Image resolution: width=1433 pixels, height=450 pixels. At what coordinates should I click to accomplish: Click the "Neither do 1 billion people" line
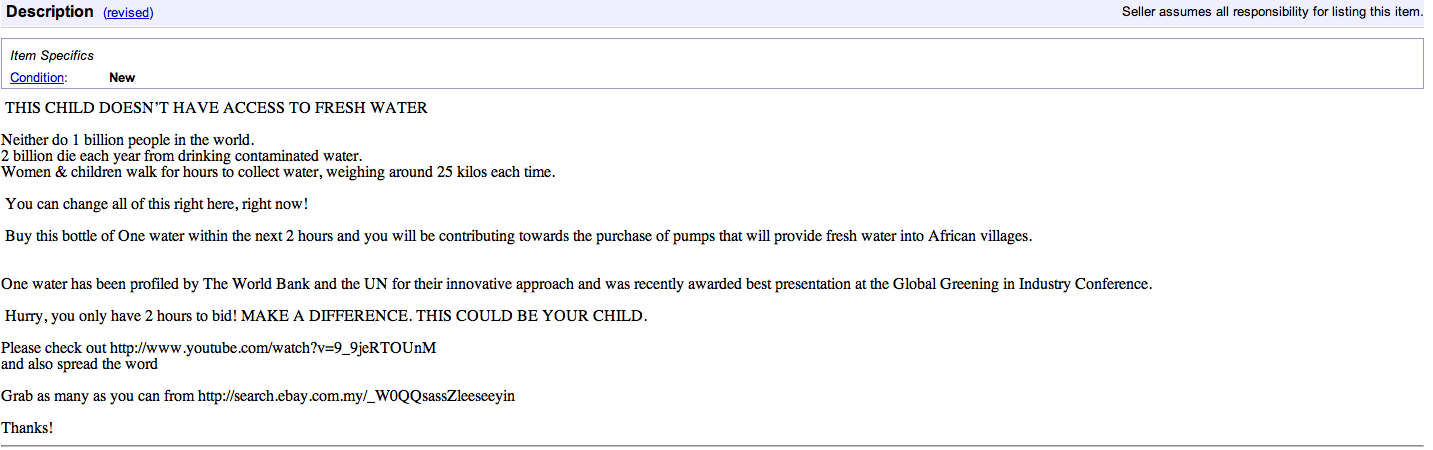128,140
